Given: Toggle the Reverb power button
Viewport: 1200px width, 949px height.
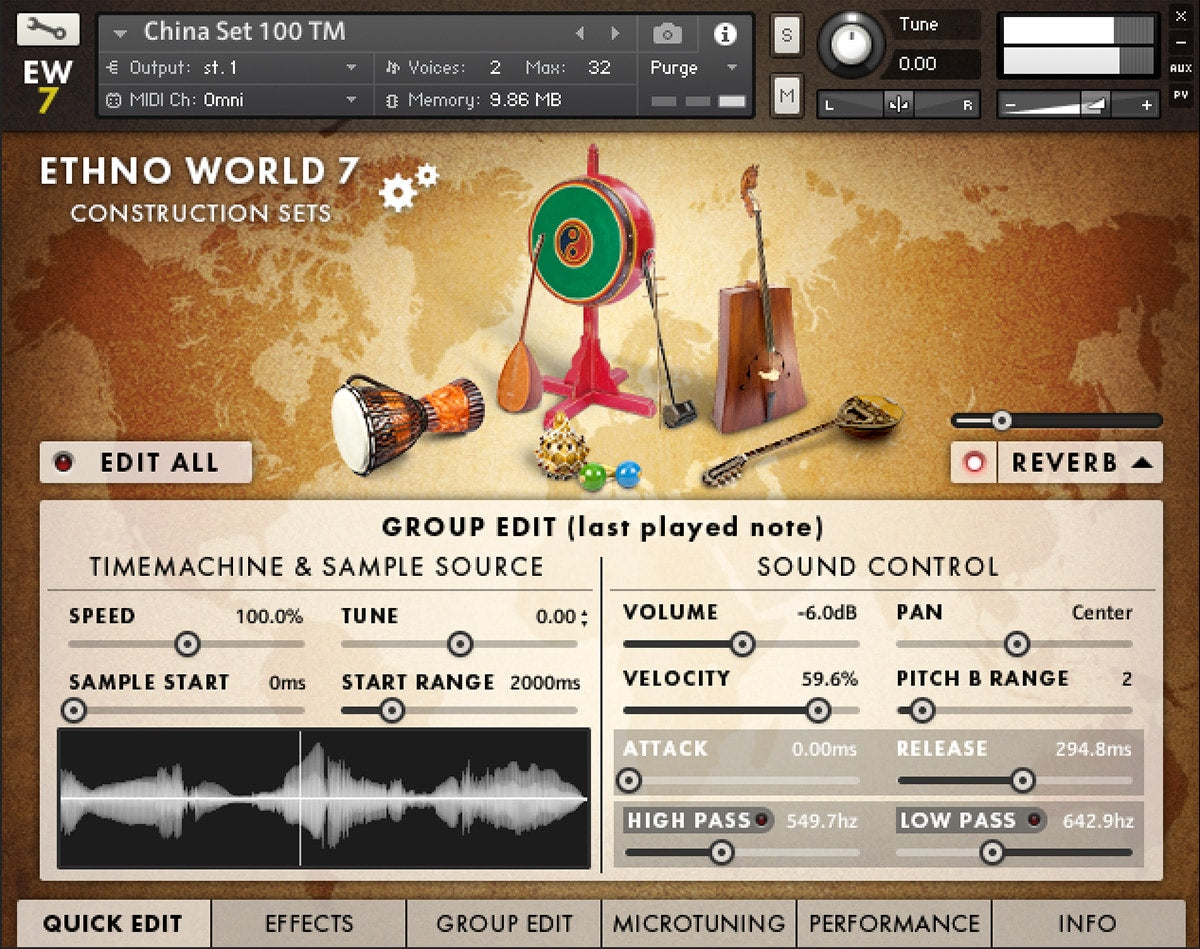Looking at the screenshot, I should point(974,463).
